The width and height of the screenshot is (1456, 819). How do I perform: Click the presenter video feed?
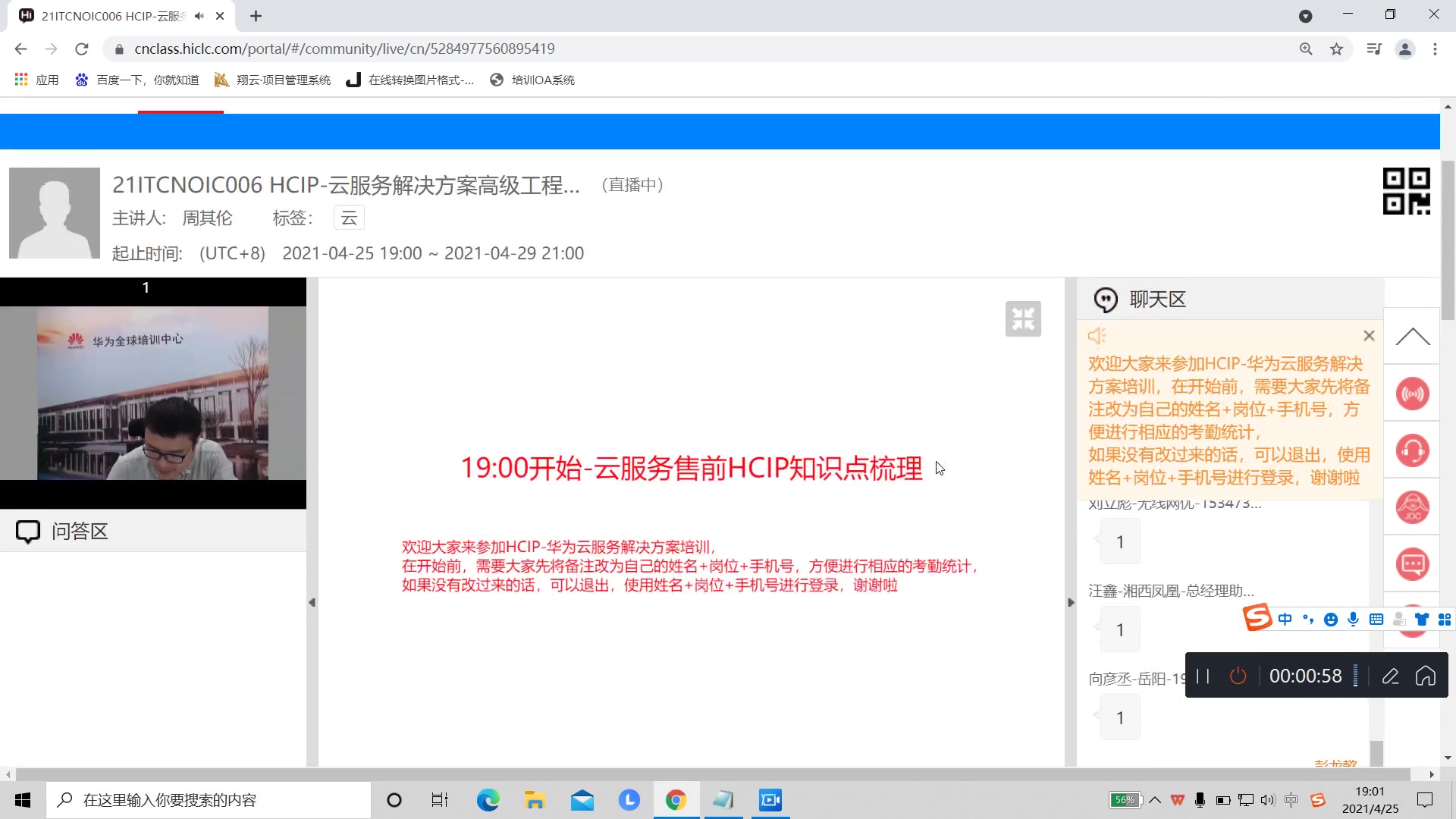click(153, 393)
